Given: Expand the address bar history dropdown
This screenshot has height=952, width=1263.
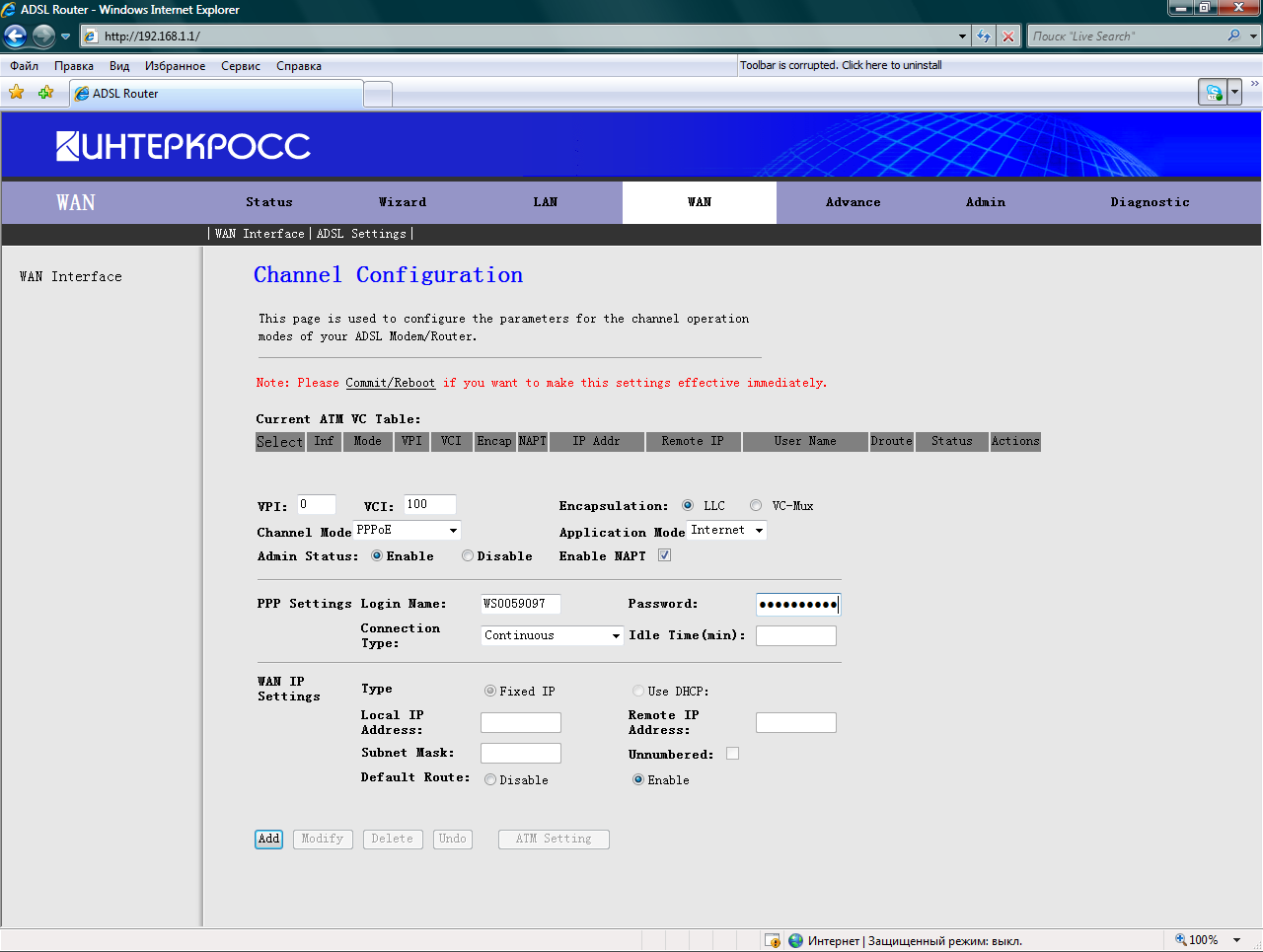Looking at the screenshot, I should (963, 37).
